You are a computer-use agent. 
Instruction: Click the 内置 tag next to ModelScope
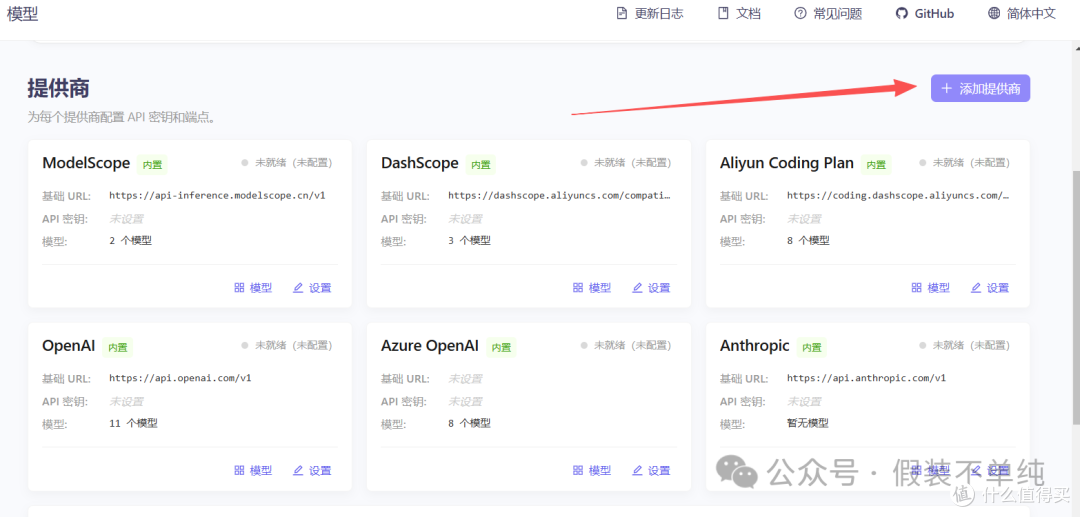(x=152, y=165)
